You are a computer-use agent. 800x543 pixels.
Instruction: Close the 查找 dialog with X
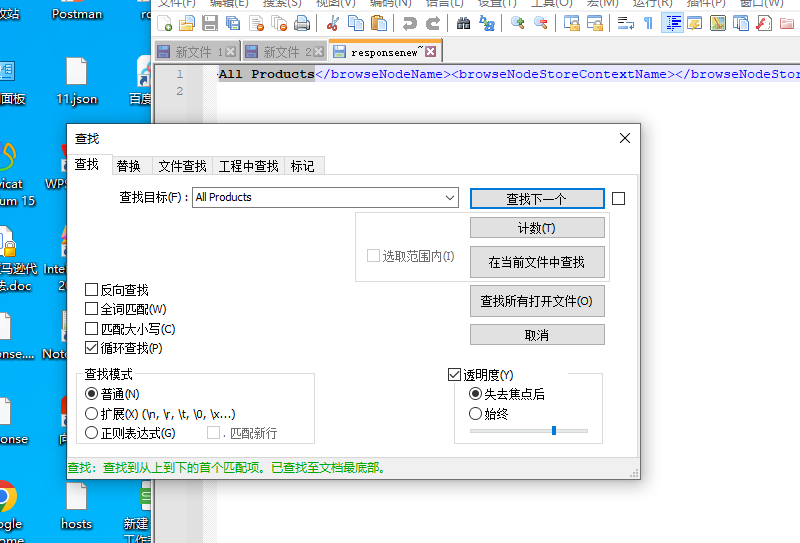click(x=624, y=138)
